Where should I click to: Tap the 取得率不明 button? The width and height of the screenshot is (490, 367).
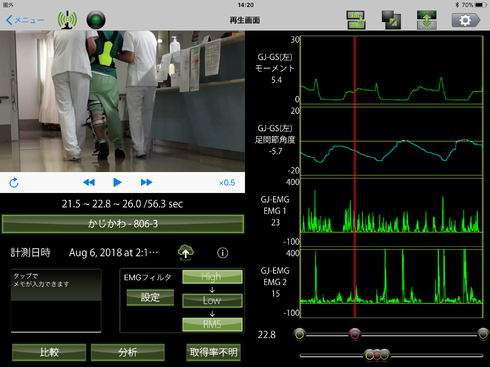click(x=213, y=352)
